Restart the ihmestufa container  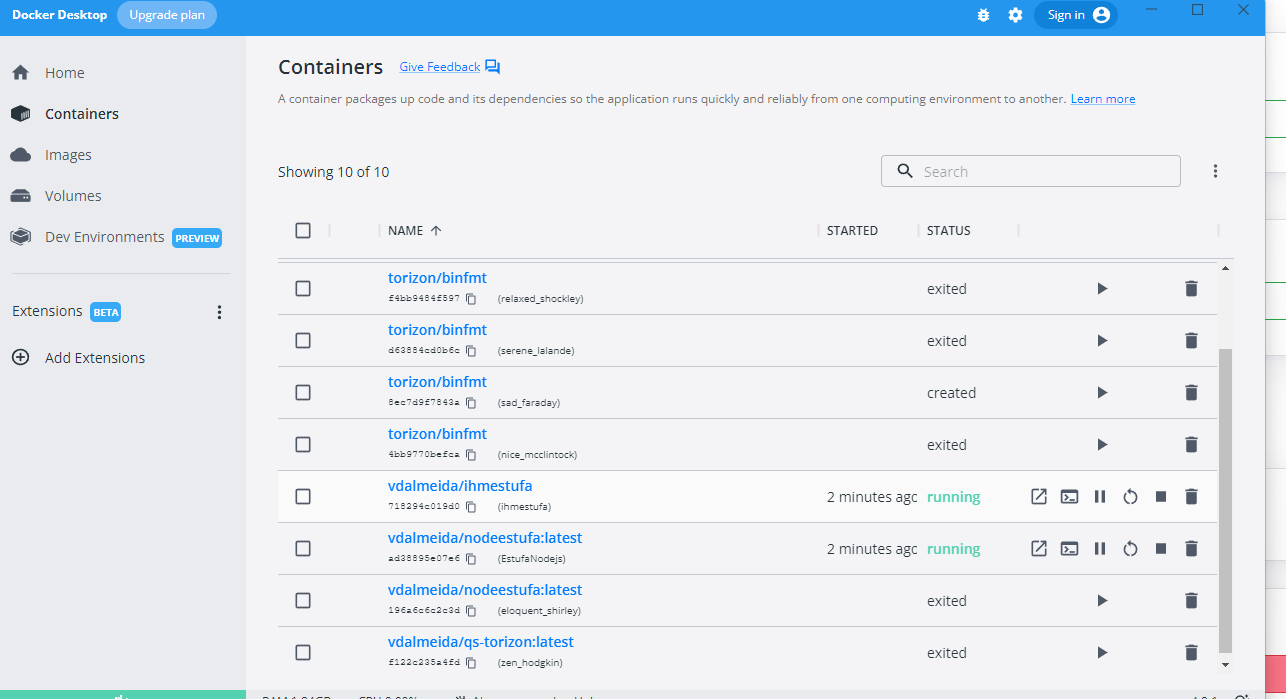[1130, 496]
